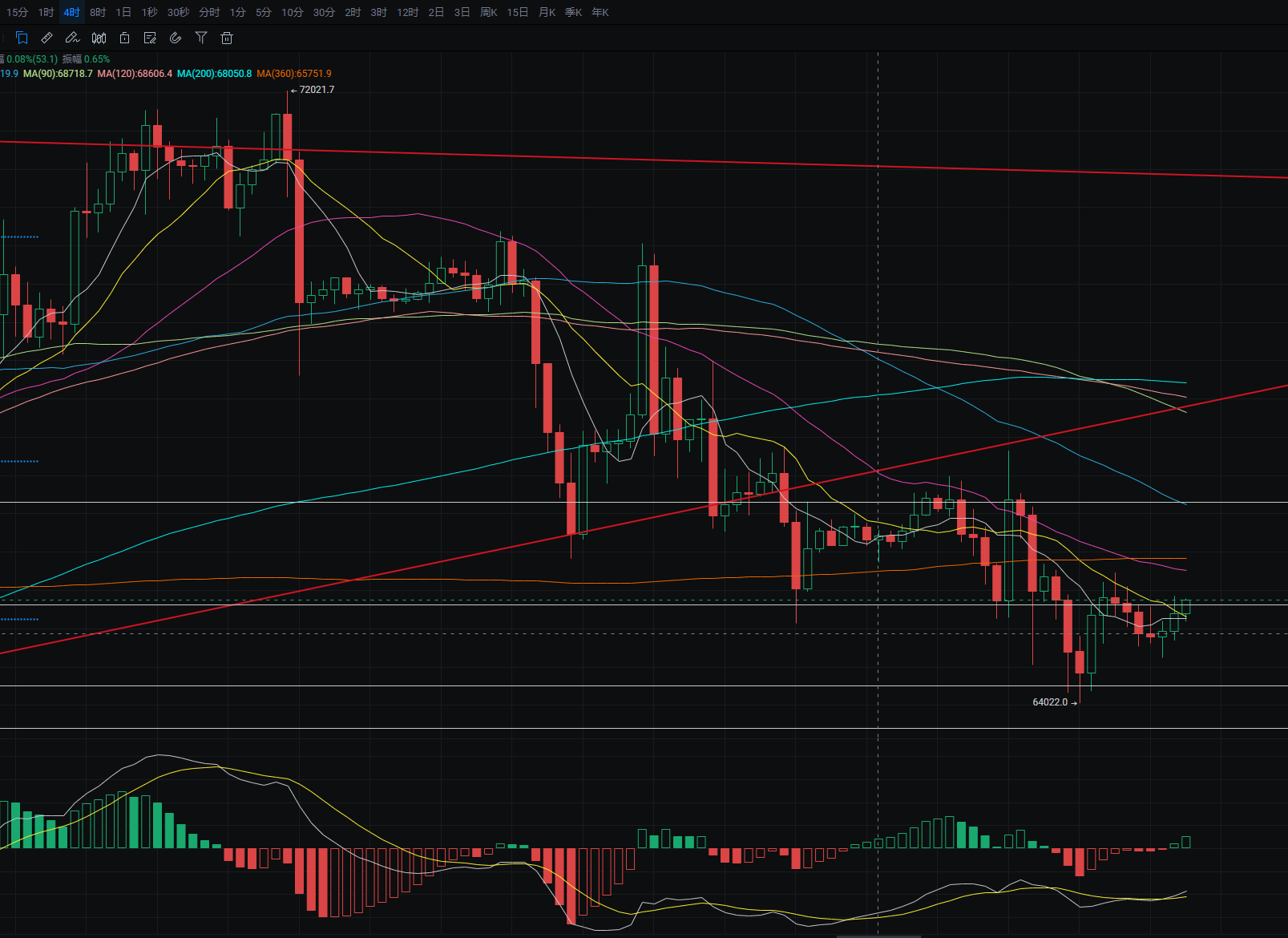Switch to the 周K weekly chart

pyautogui.click(x=489, y=12)
